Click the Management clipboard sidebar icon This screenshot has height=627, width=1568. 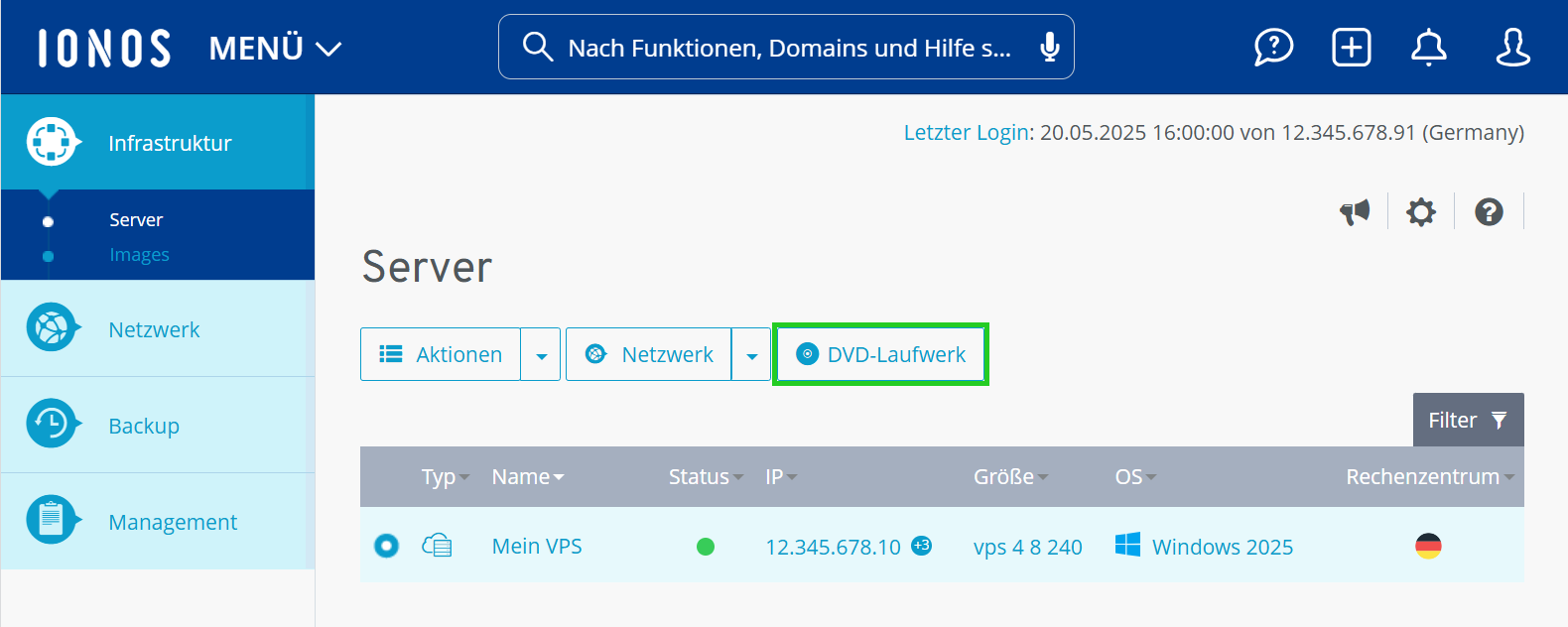(x=52, y=520)
